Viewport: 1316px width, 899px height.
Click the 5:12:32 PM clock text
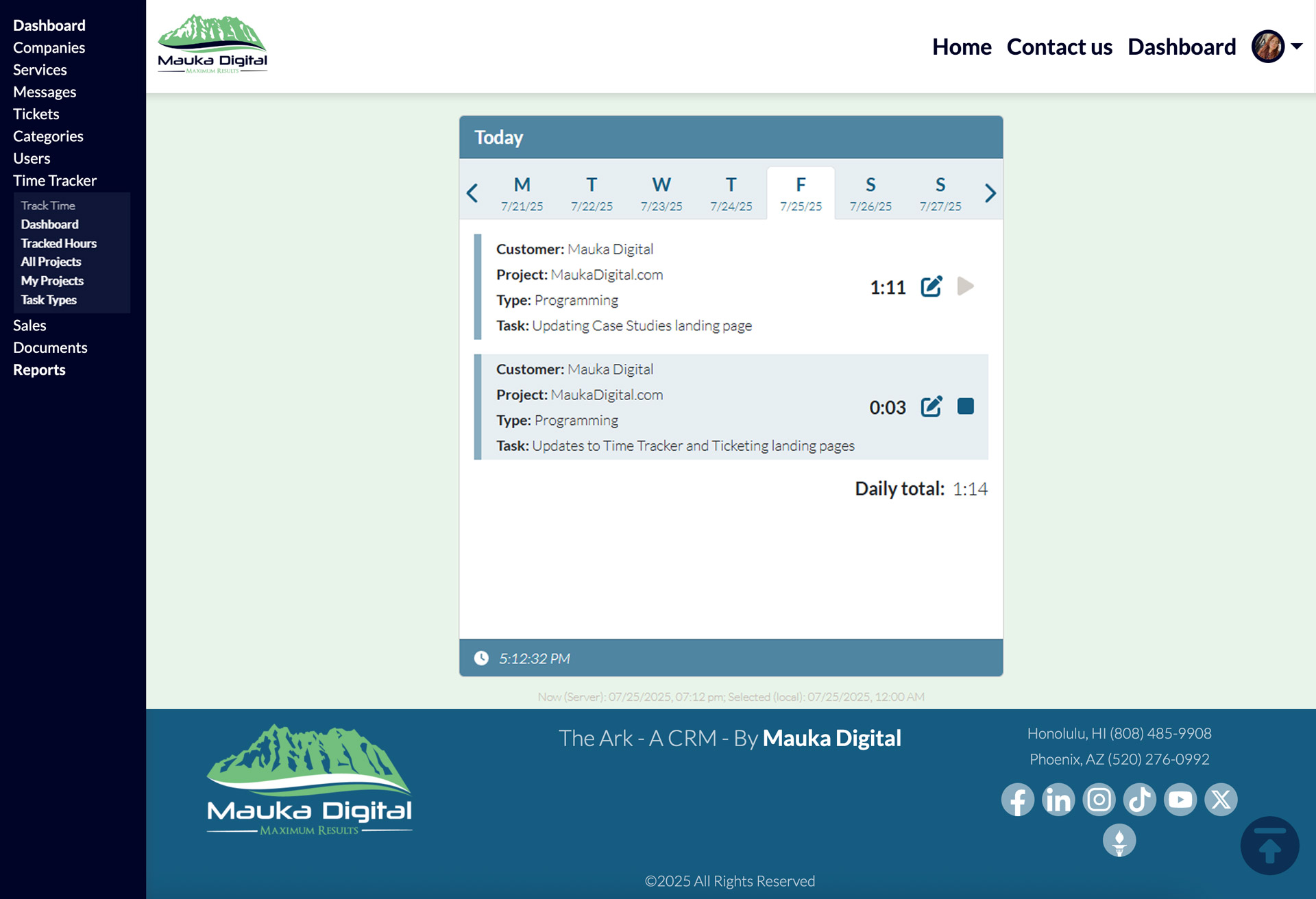point(534,658)
